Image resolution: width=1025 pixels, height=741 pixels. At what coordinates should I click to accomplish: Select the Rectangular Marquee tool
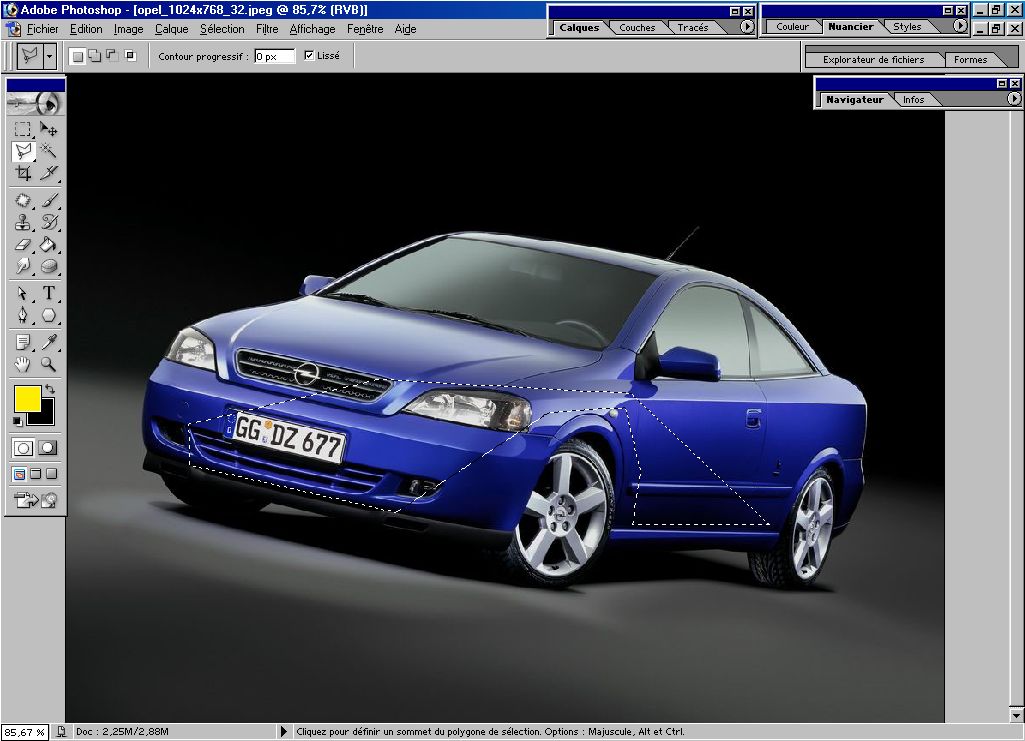23,129
